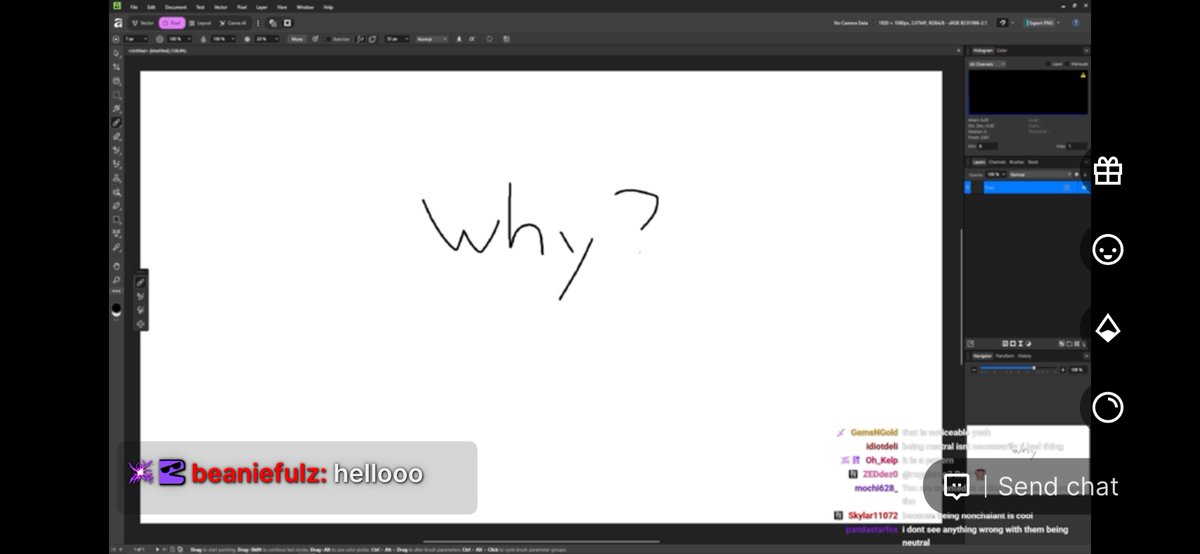Toggle the histogram Marquee checkbox
This screenshot has height=554, width=1200.
tap(1068, 64)
